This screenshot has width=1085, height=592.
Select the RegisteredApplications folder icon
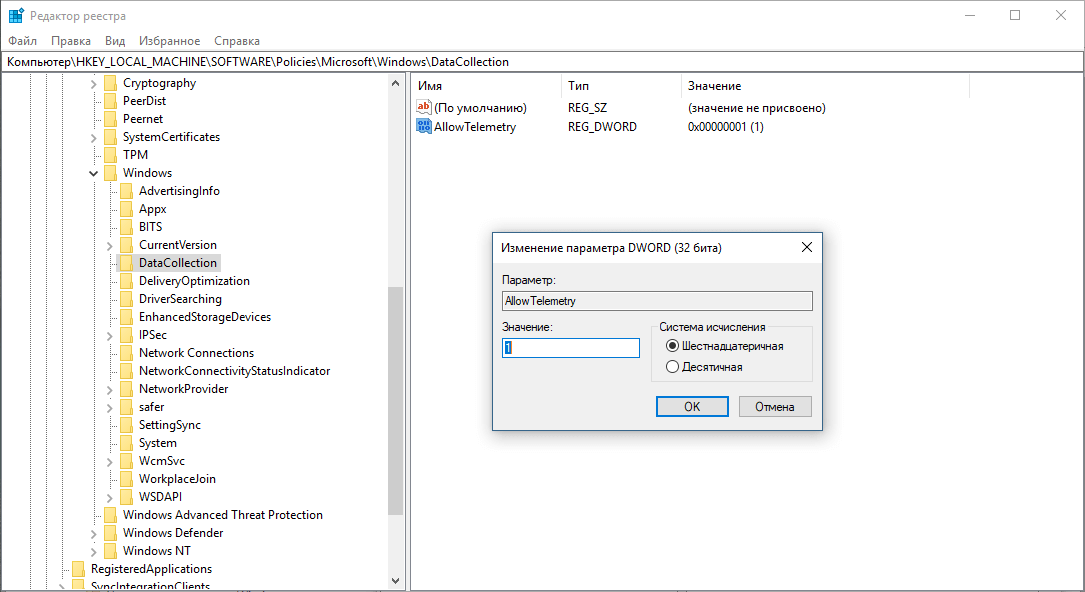pyautogui.click(x=78, y=568)
